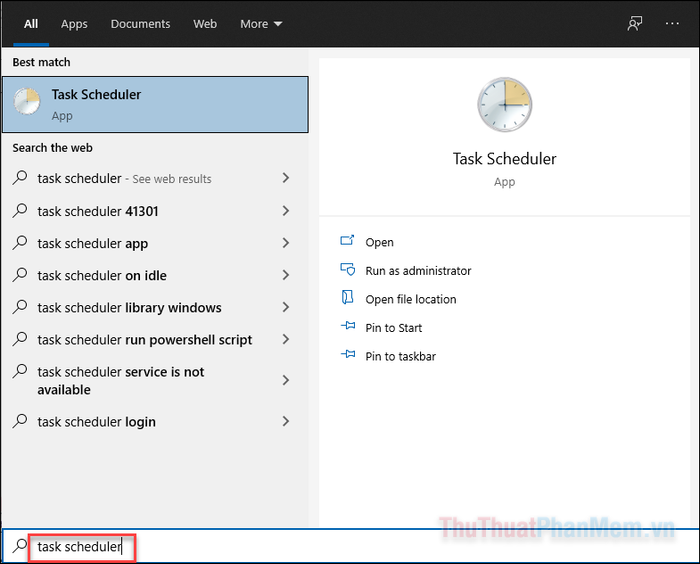Image resolution: width=700 pixels, height=564 pixels.
Task: Expand 'task scheduler library windows' chevron arrow
Action: (286, 307)
